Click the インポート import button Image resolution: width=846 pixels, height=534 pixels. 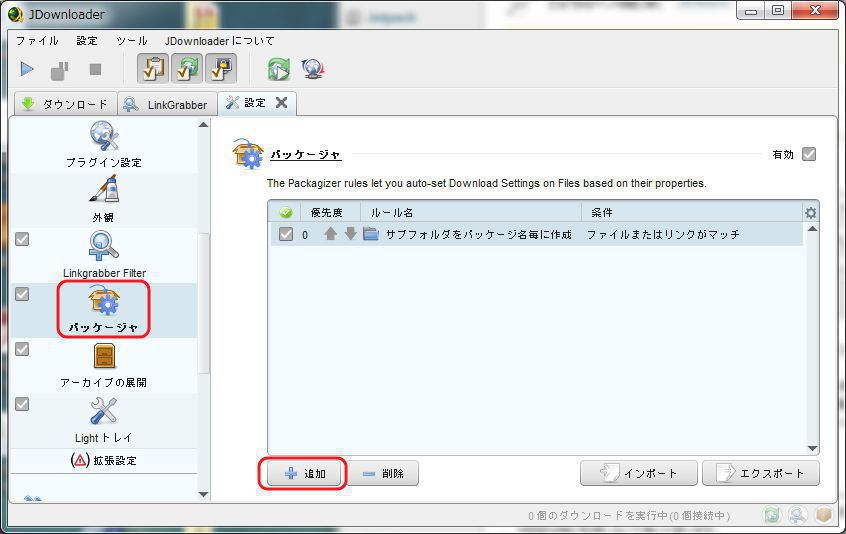[639, 474]
